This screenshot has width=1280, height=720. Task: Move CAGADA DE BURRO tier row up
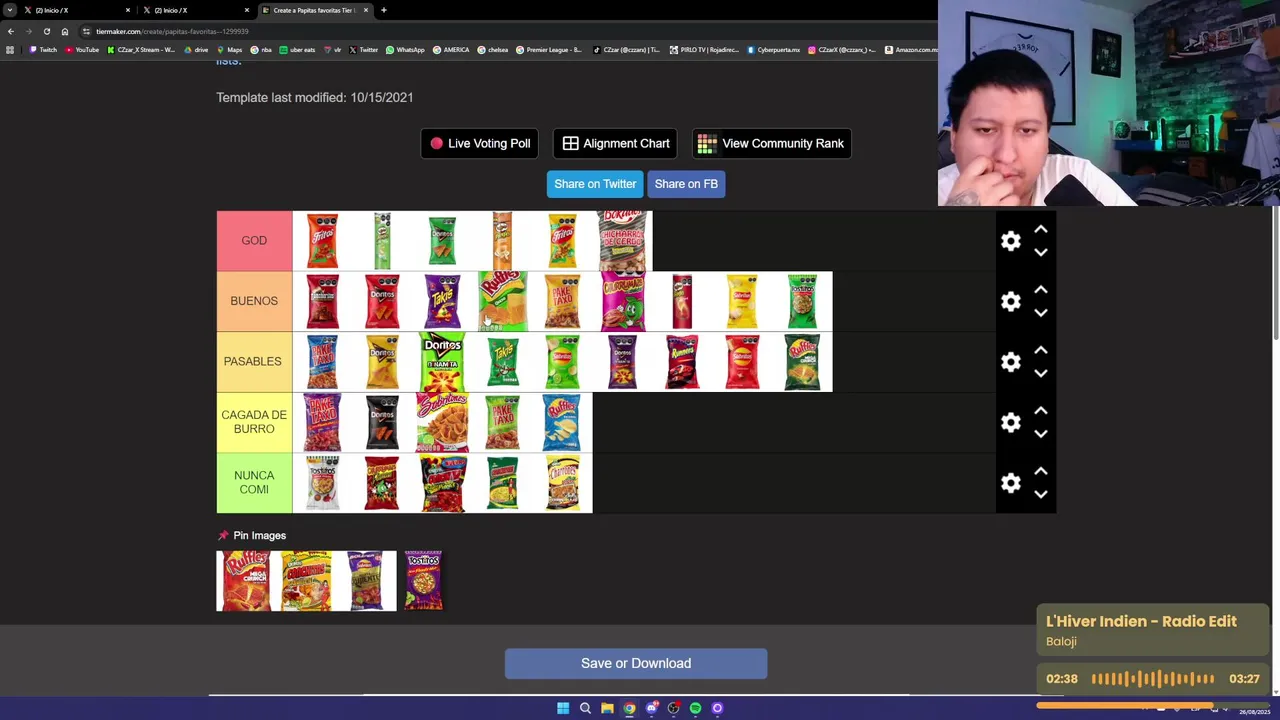(x=1041, y=411)
